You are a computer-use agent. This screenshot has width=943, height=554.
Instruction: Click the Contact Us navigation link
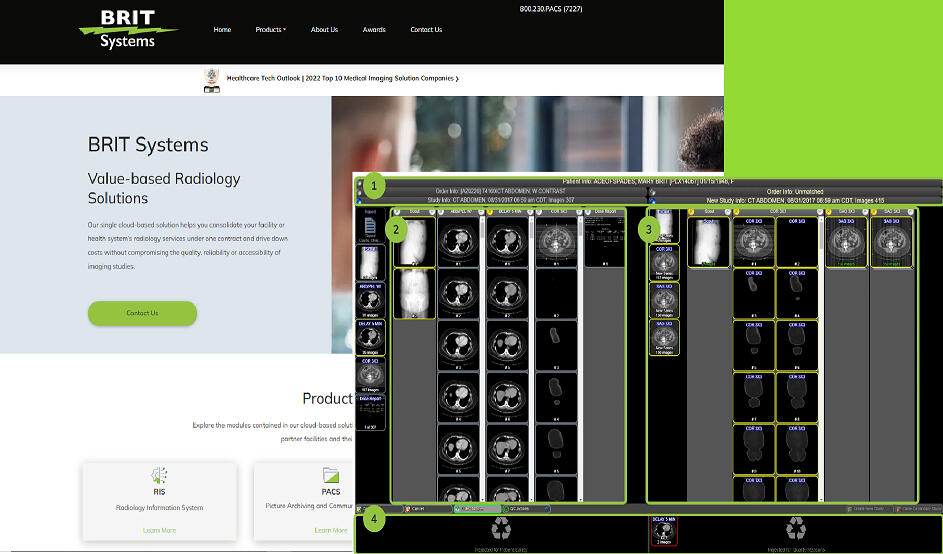point(426,30)
